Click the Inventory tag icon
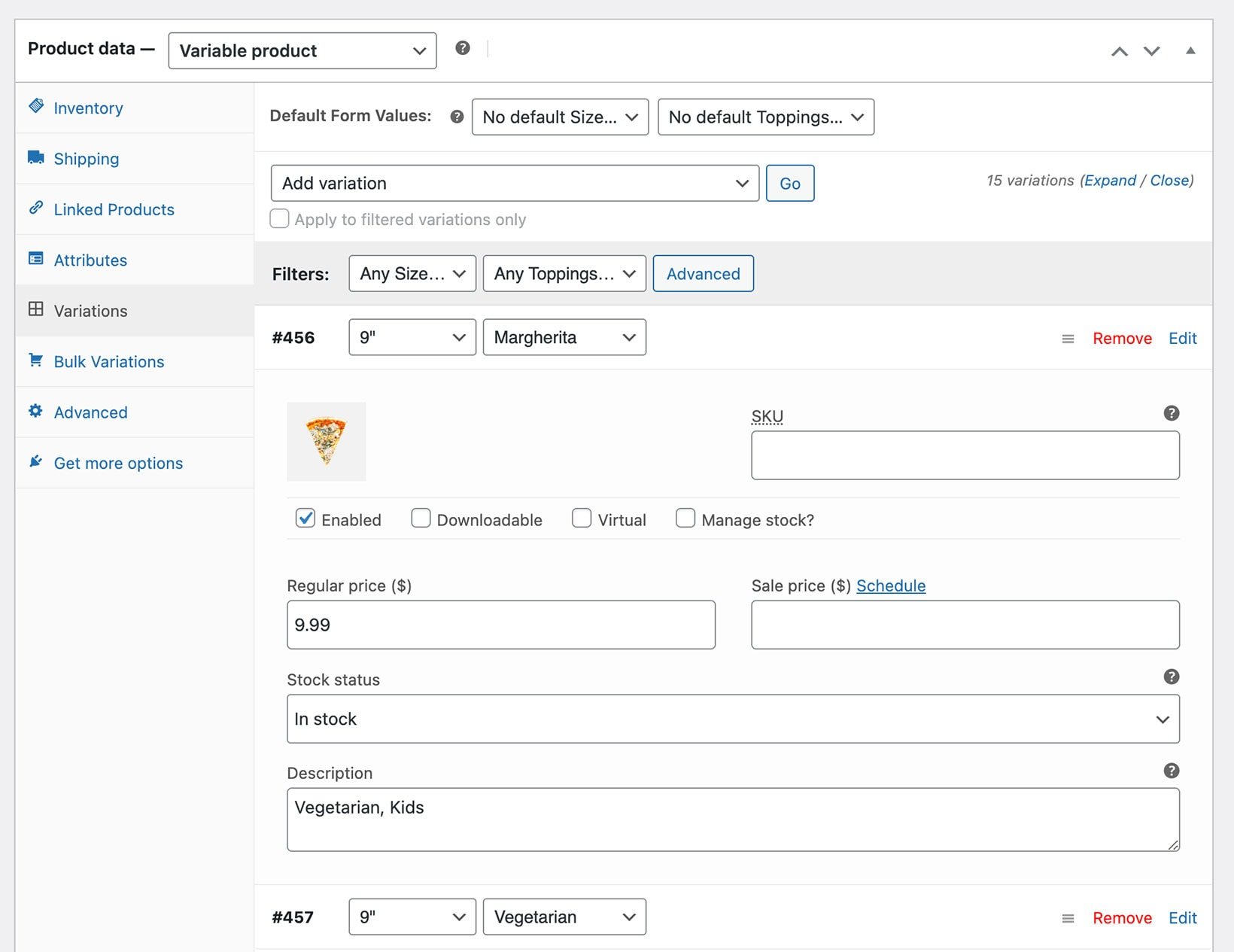1234x952 pixels. point(35,107)
